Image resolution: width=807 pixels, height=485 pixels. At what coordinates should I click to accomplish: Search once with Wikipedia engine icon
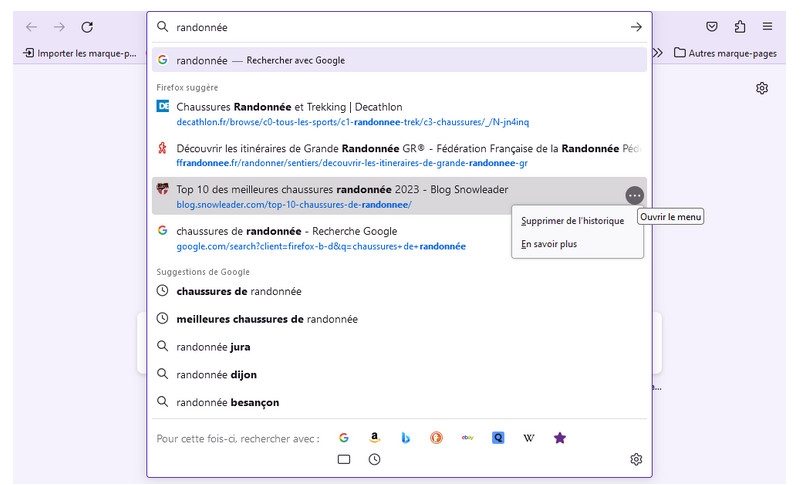click(529, 438)
